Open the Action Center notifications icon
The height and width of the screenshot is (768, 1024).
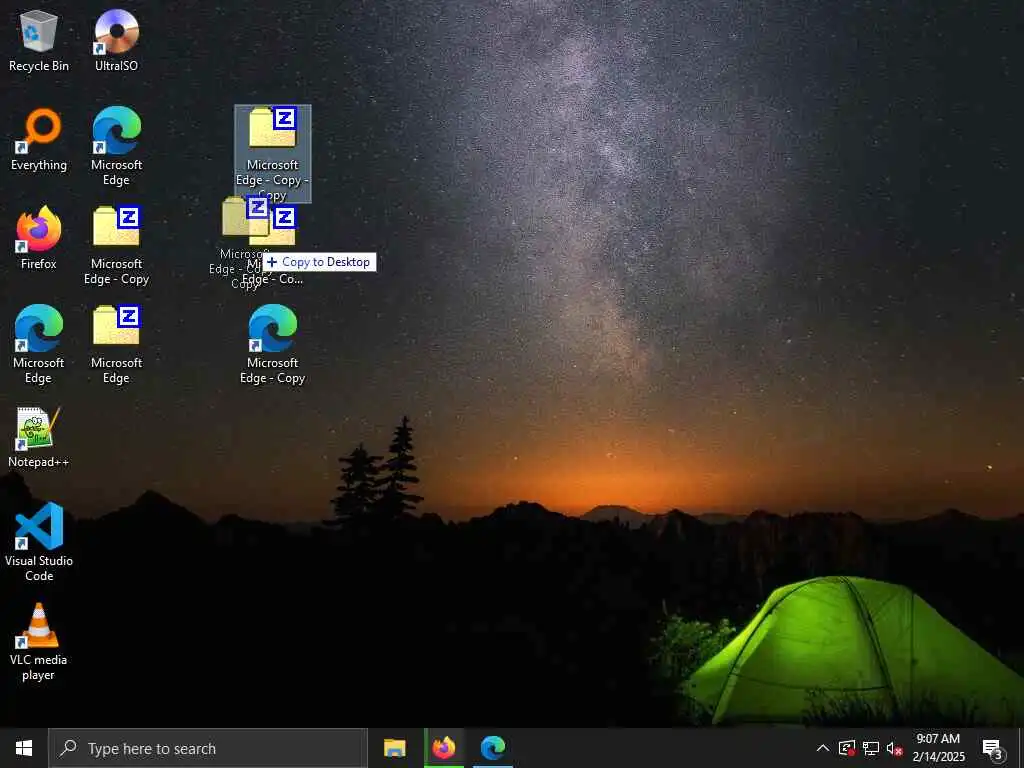(x=993, y=748)
